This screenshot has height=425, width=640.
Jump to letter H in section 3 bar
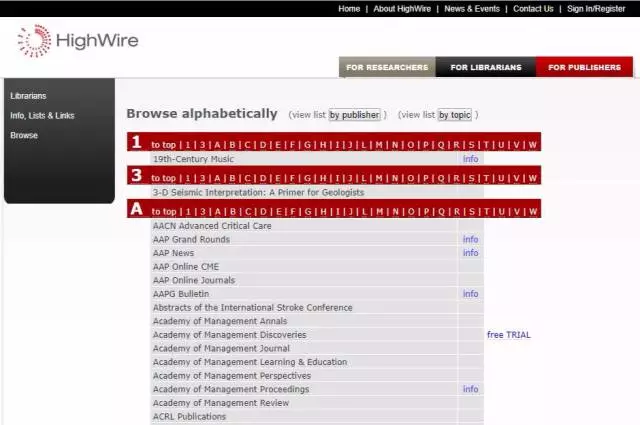322,178
